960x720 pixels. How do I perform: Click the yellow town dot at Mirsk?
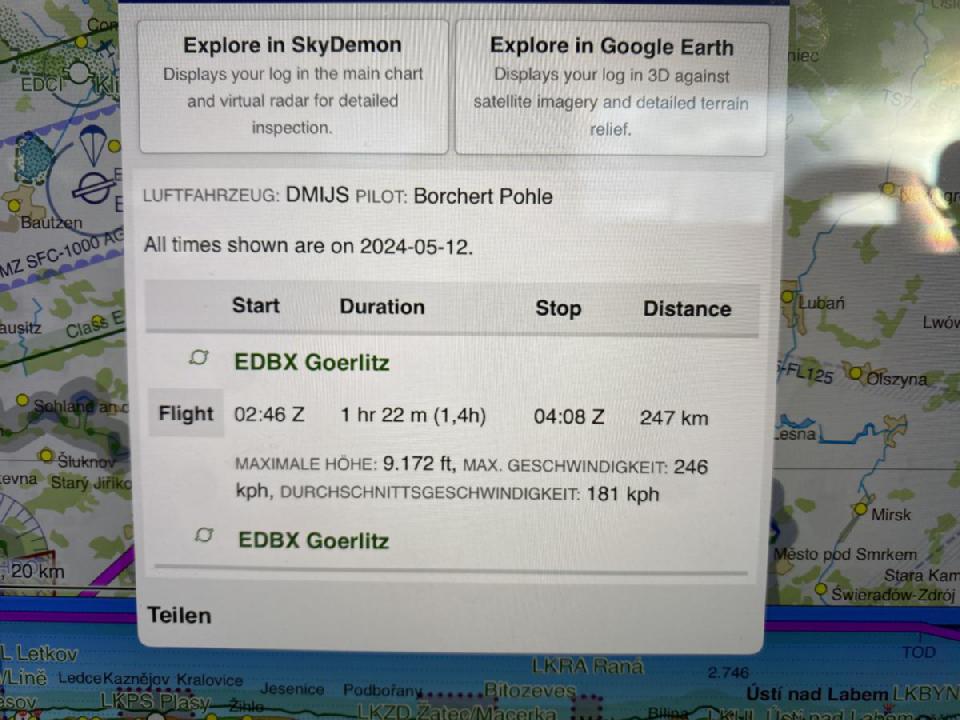pos(861,509)
